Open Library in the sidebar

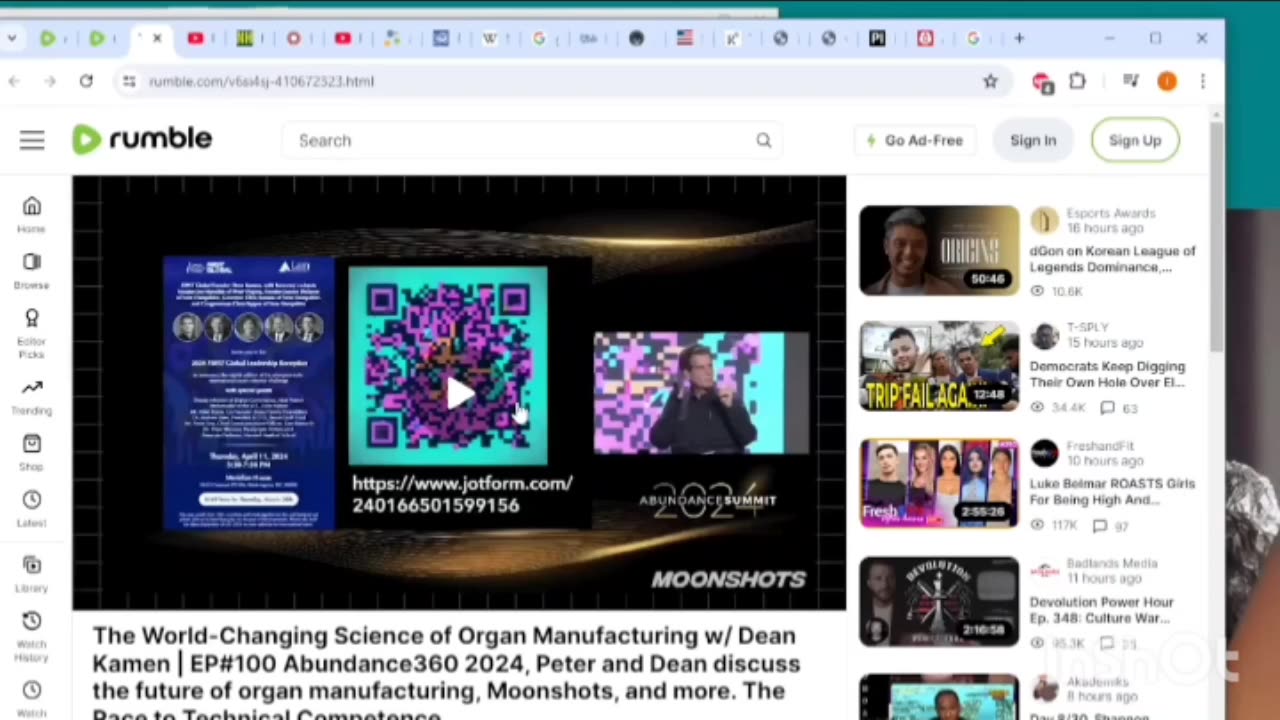coord(31,574)
